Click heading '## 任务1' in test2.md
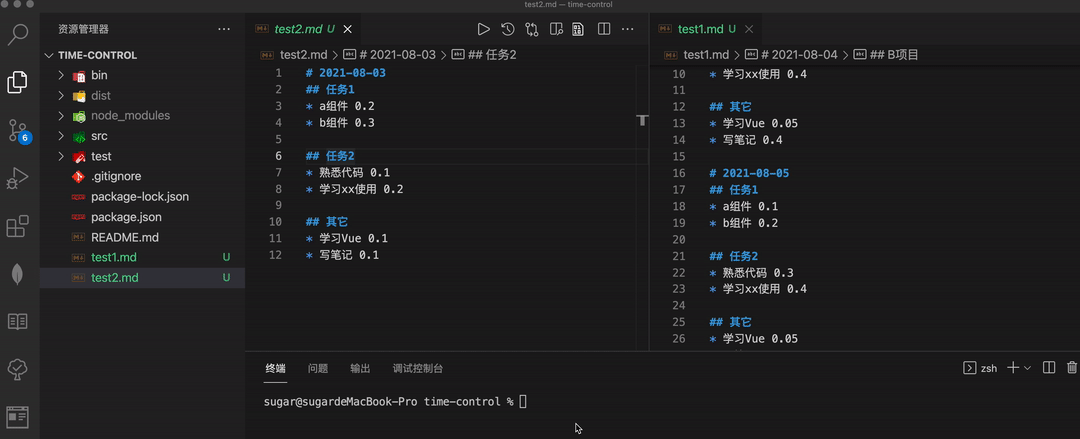1080x439 pixels. (330, 90)
